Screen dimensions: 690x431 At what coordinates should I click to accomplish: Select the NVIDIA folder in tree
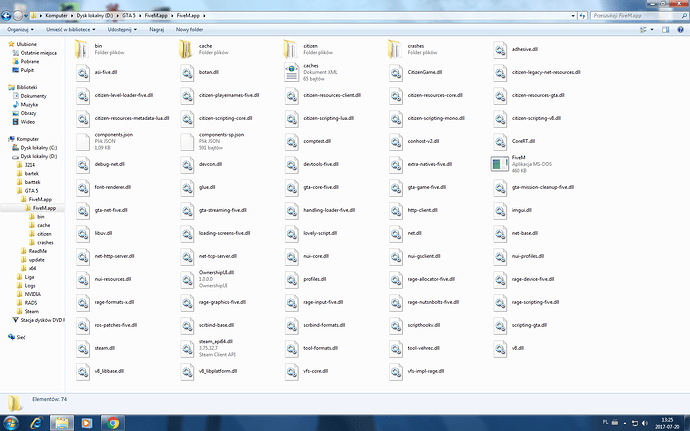[33, 294]
